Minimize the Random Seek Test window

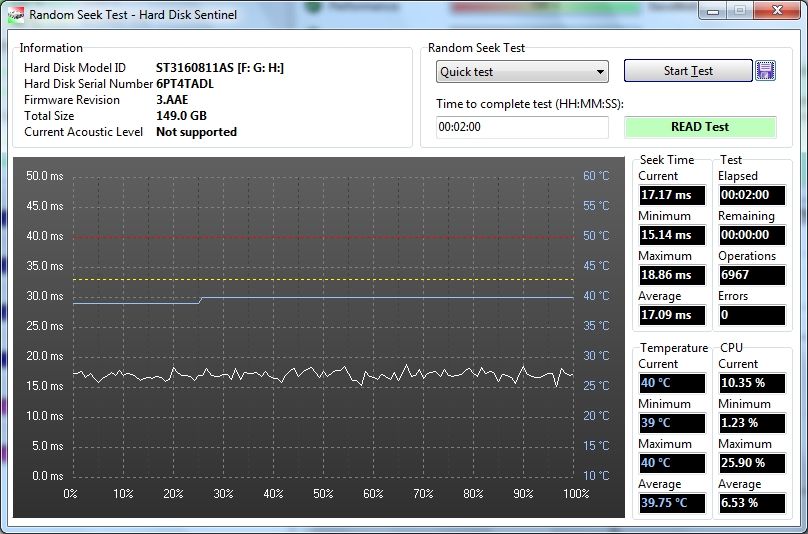[713, 11]
